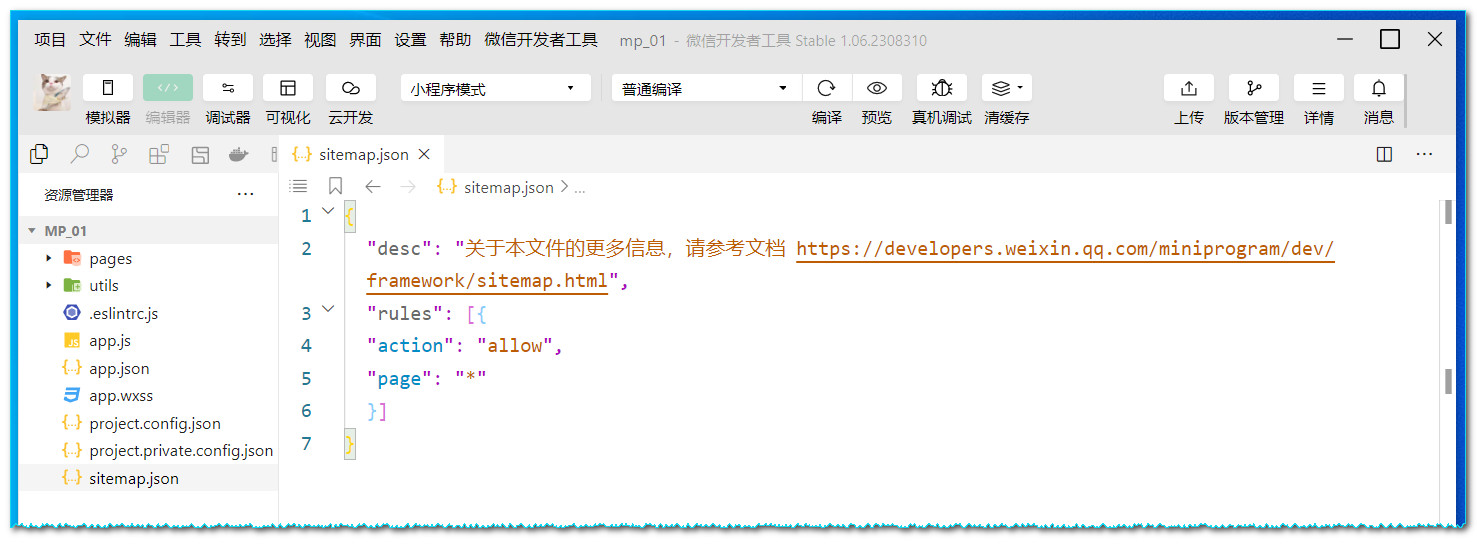1477x545 pixels.
Task: Click the user avatar picture
Action: (53, 92)
